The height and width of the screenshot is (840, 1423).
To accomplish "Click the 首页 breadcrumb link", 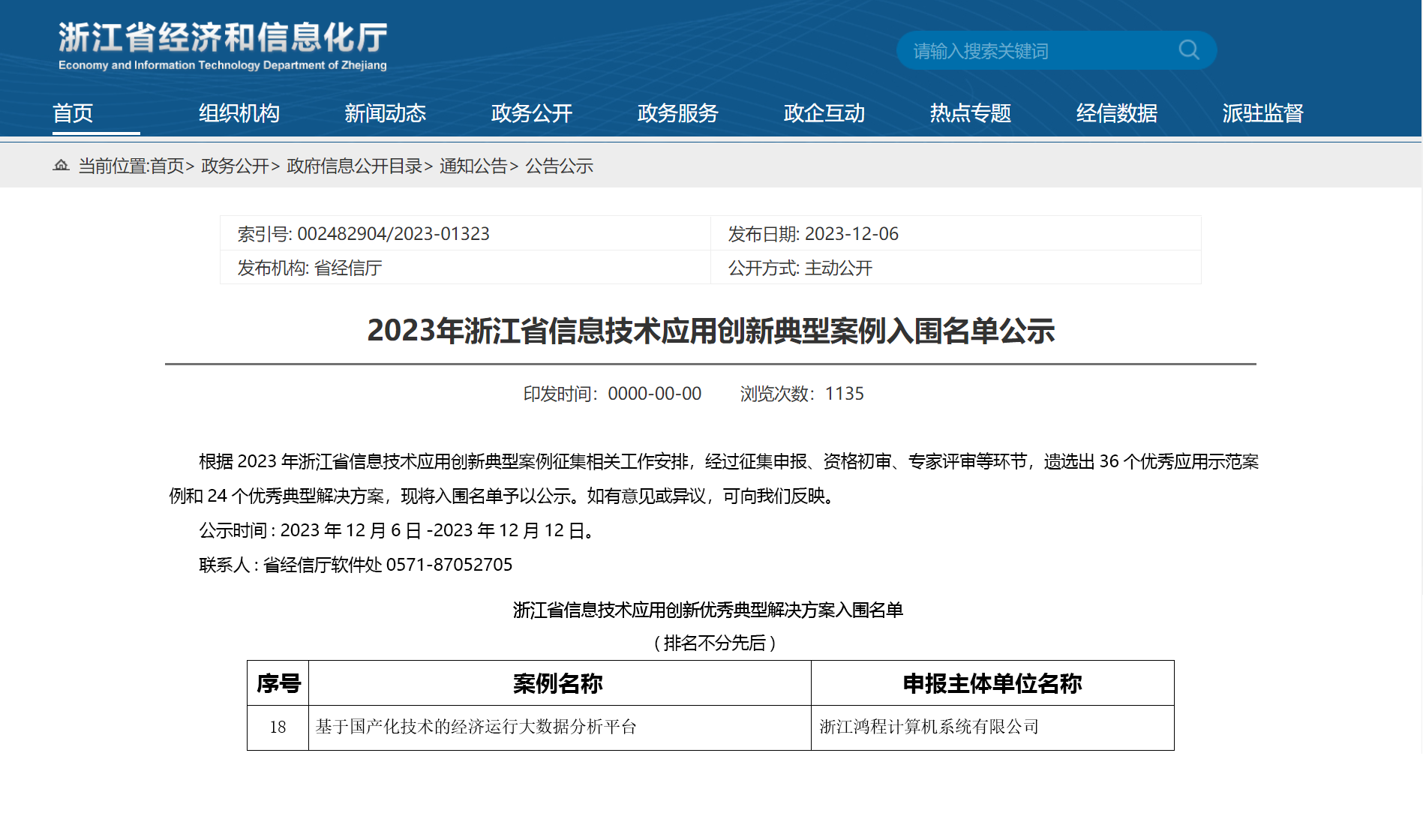I will tap(167, 166).
